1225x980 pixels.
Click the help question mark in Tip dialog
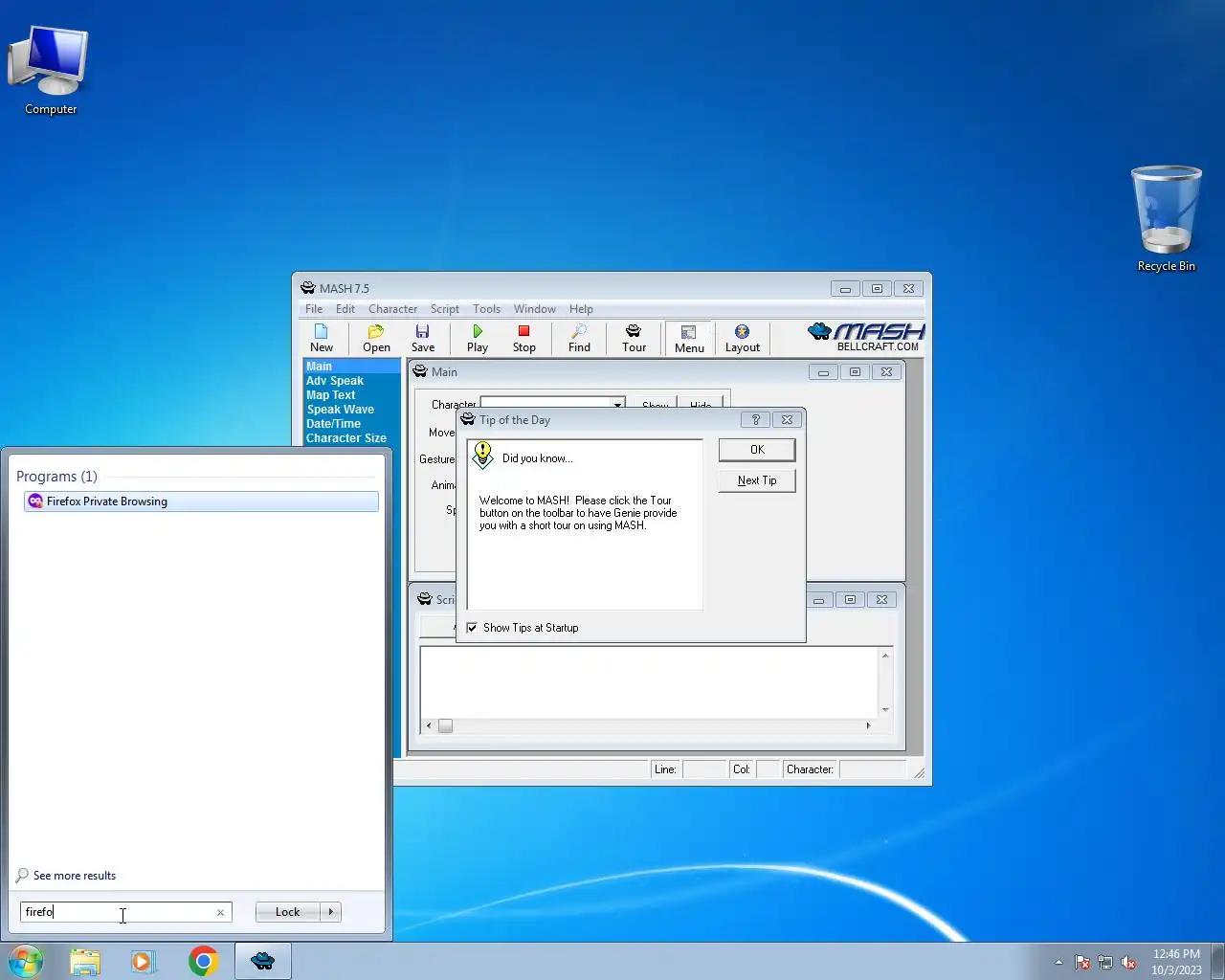click(x=755, y=420)
